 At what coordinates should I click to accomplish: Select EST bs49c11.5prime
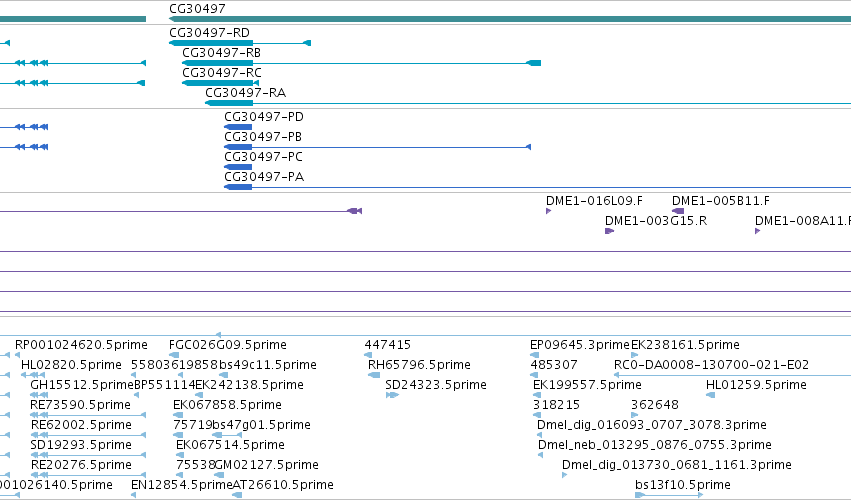point(267,365)
